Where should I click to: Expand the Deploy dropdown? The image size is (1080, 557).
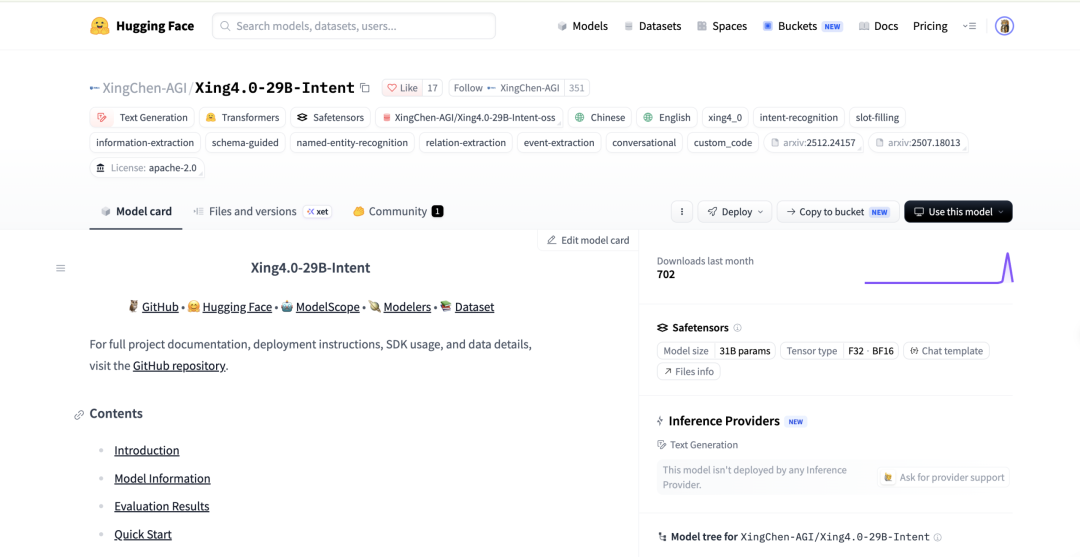735,211
